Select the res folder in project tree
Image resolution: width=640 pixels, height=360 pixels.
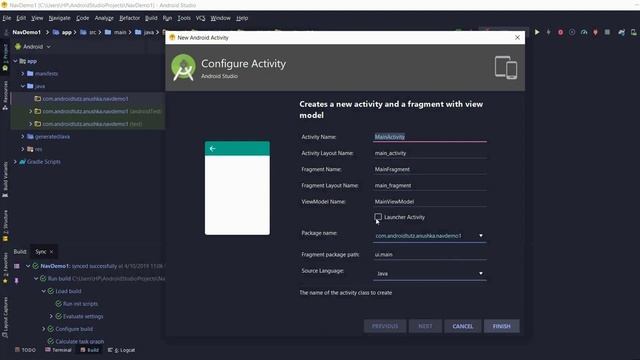point(35,149)
